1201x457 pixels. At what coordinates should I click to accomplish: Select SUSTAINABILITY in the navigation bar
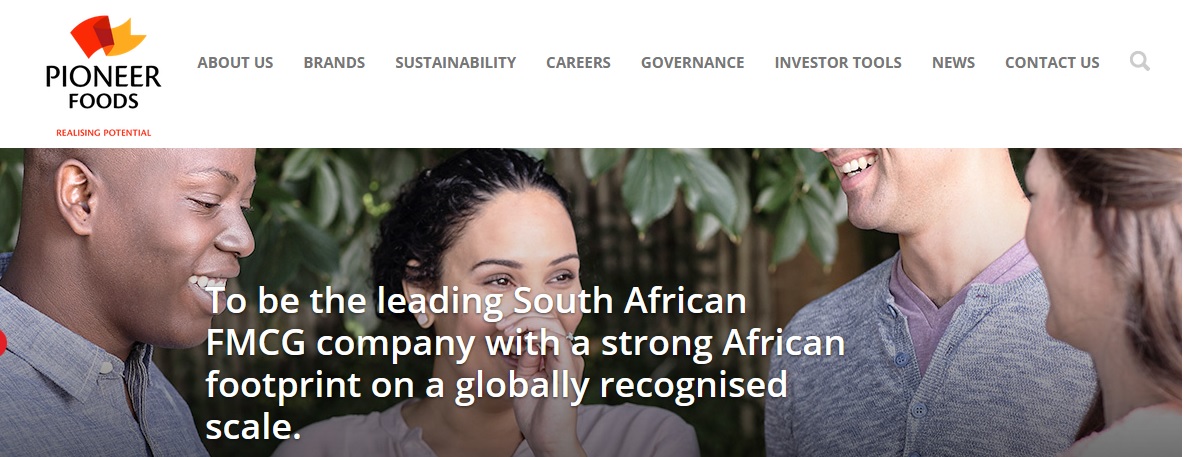(455, 62)
